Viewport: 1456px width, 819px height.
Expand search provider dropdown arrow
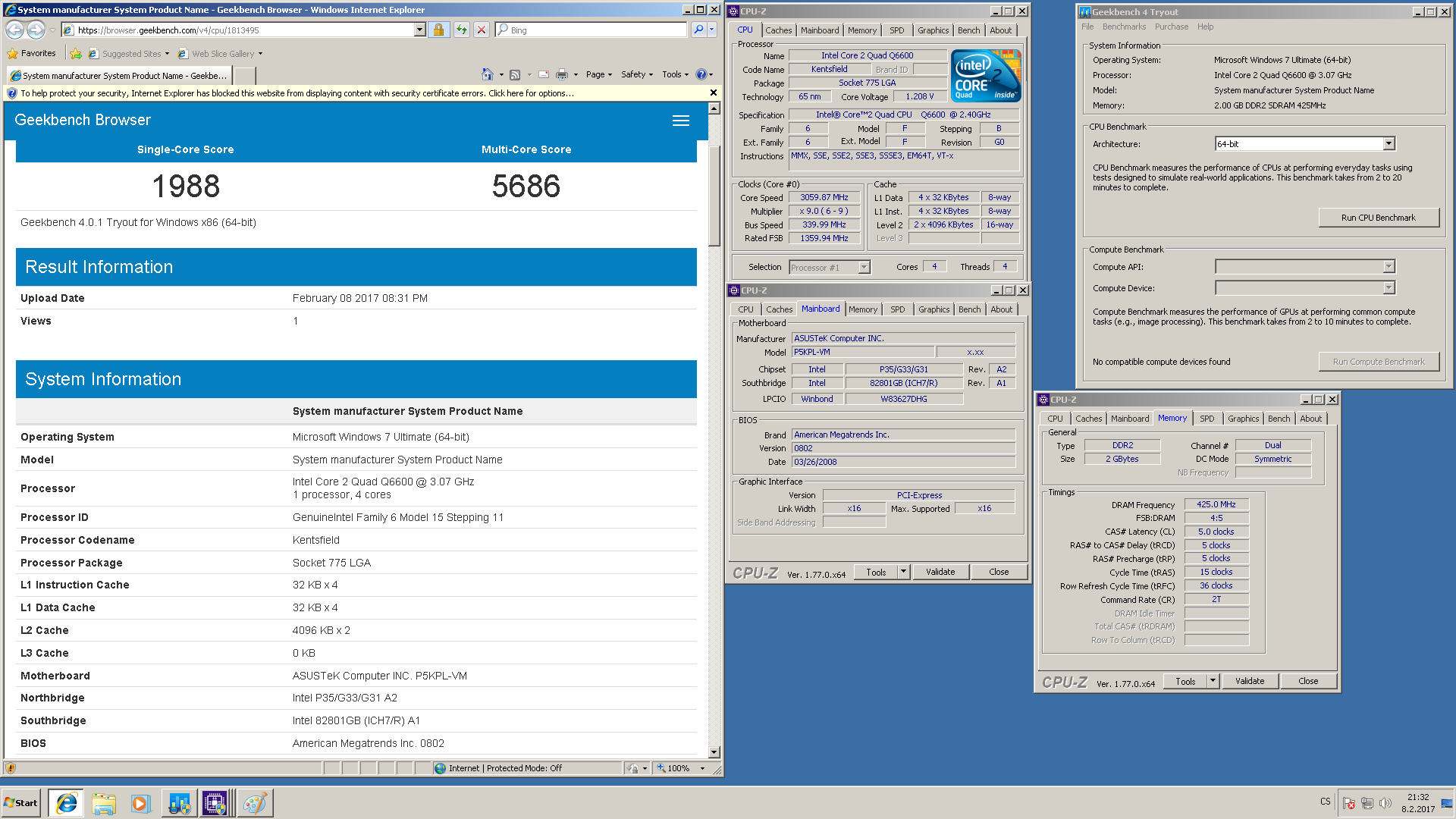(x=712, y=30)
